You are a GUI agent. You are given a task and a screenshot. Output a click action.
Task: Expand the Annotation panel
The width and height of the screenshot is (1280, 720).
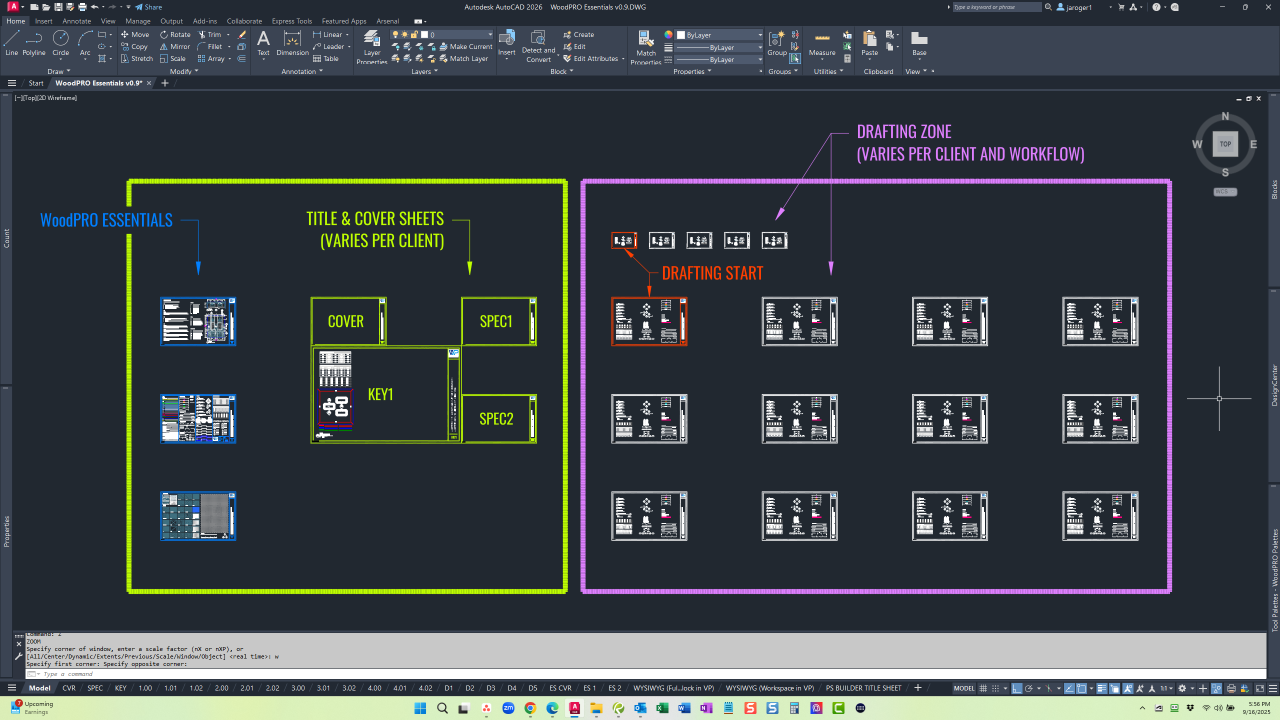click(302, 71)
